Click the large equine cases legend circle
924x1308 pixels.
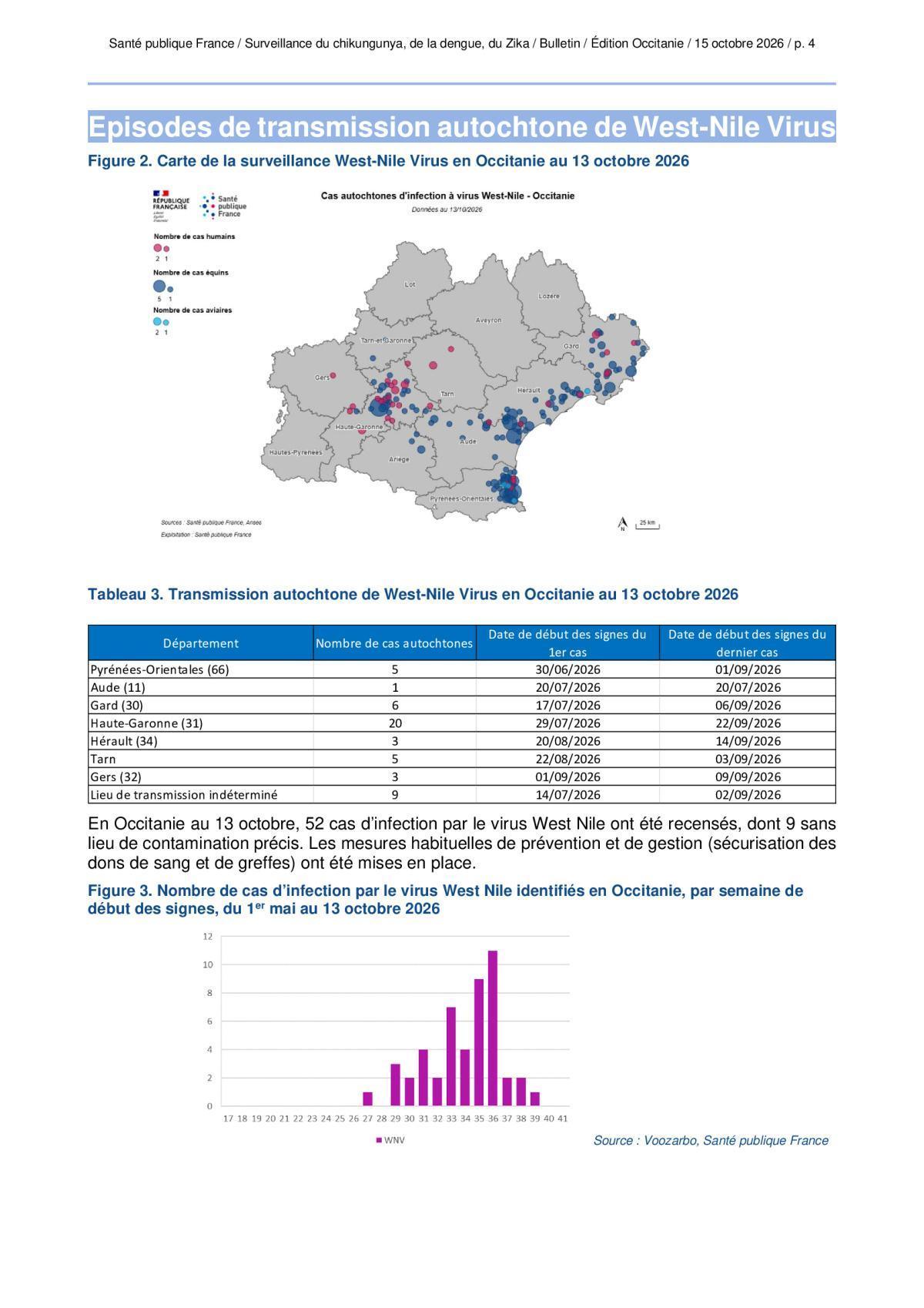(159, 286)
